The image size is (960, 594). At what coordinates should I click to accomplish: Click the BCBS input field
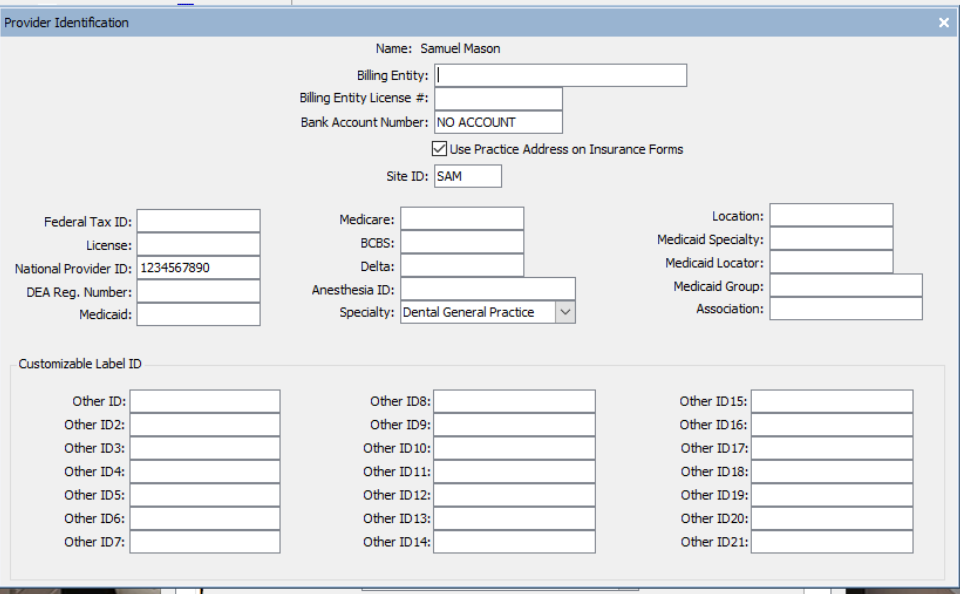pyautogui.click(x=462, y=242)
